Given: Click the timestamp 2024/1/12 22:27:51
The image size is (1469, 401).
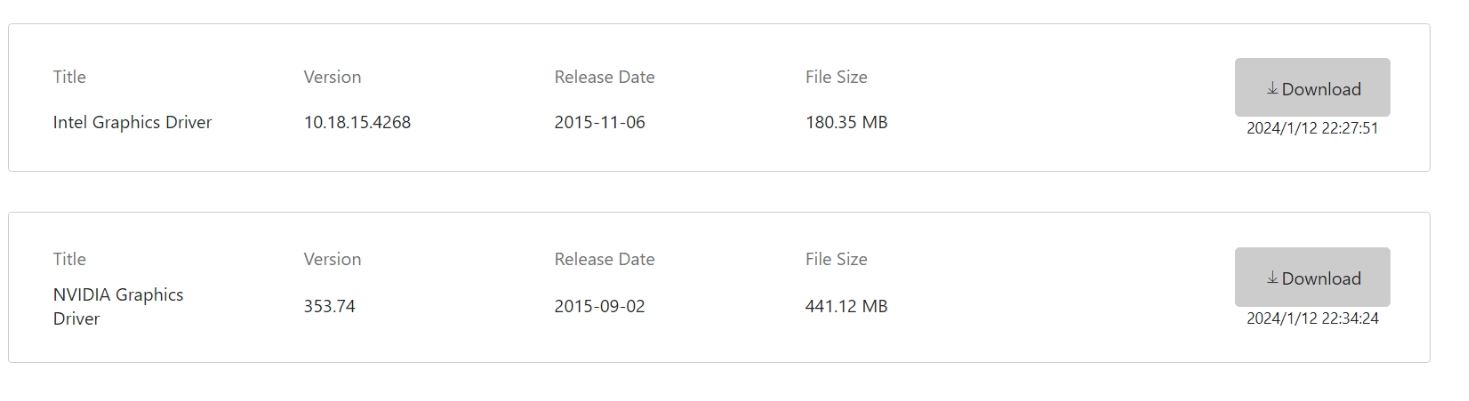Looking at the screenshot, I should [x=1312, y=128].
